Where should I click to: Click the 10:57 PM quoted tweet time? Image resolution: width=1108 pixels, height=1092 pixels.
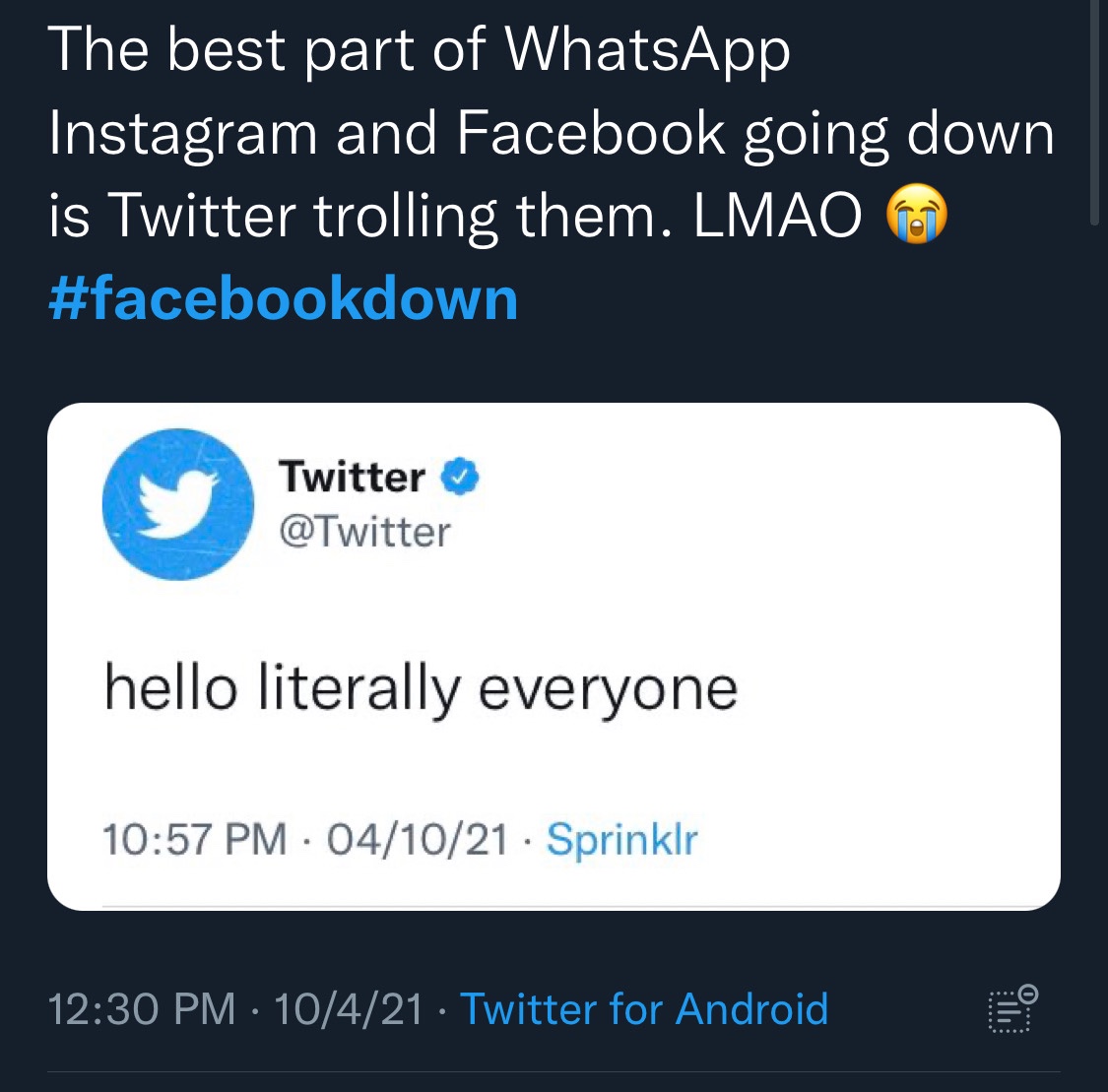[x=195, y=840]
